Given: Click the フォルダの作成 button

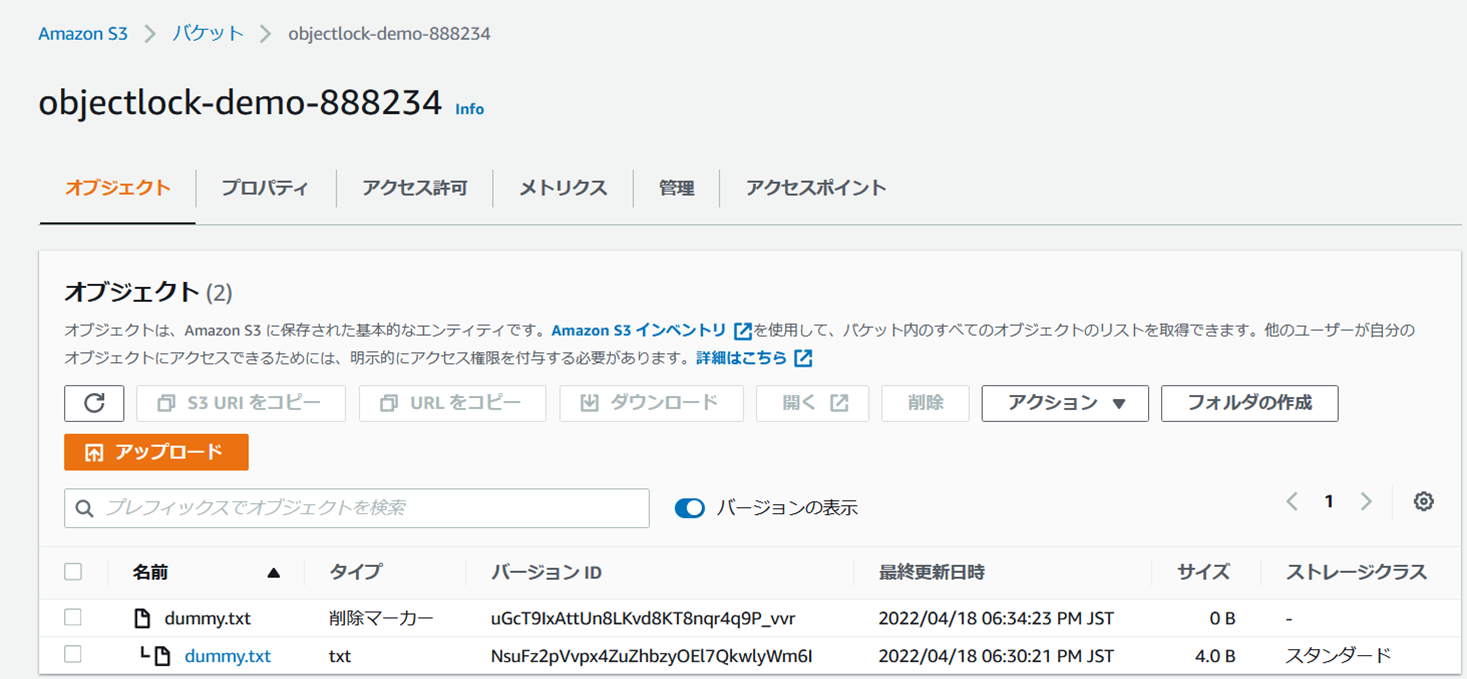Looking at the screenshot, I should pyautogui.click(x=1249, y=403).
